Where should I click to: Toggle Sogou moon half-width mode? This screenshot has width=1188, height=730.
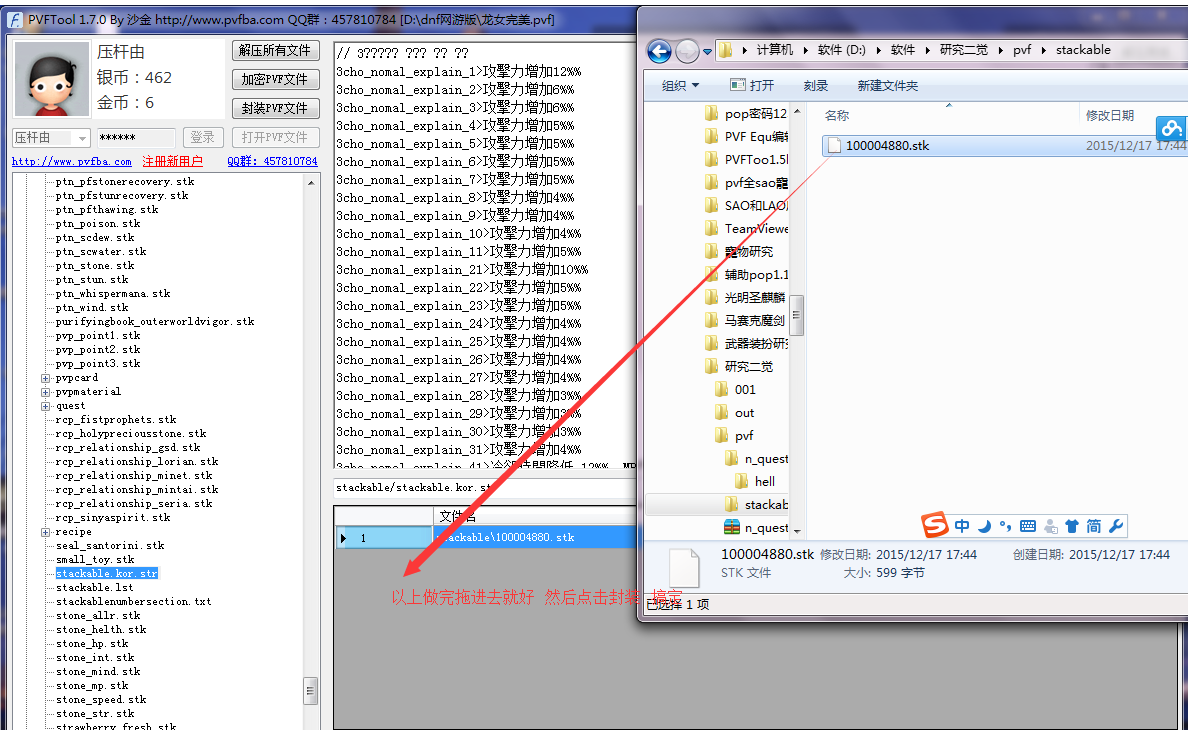pos(984,526)
